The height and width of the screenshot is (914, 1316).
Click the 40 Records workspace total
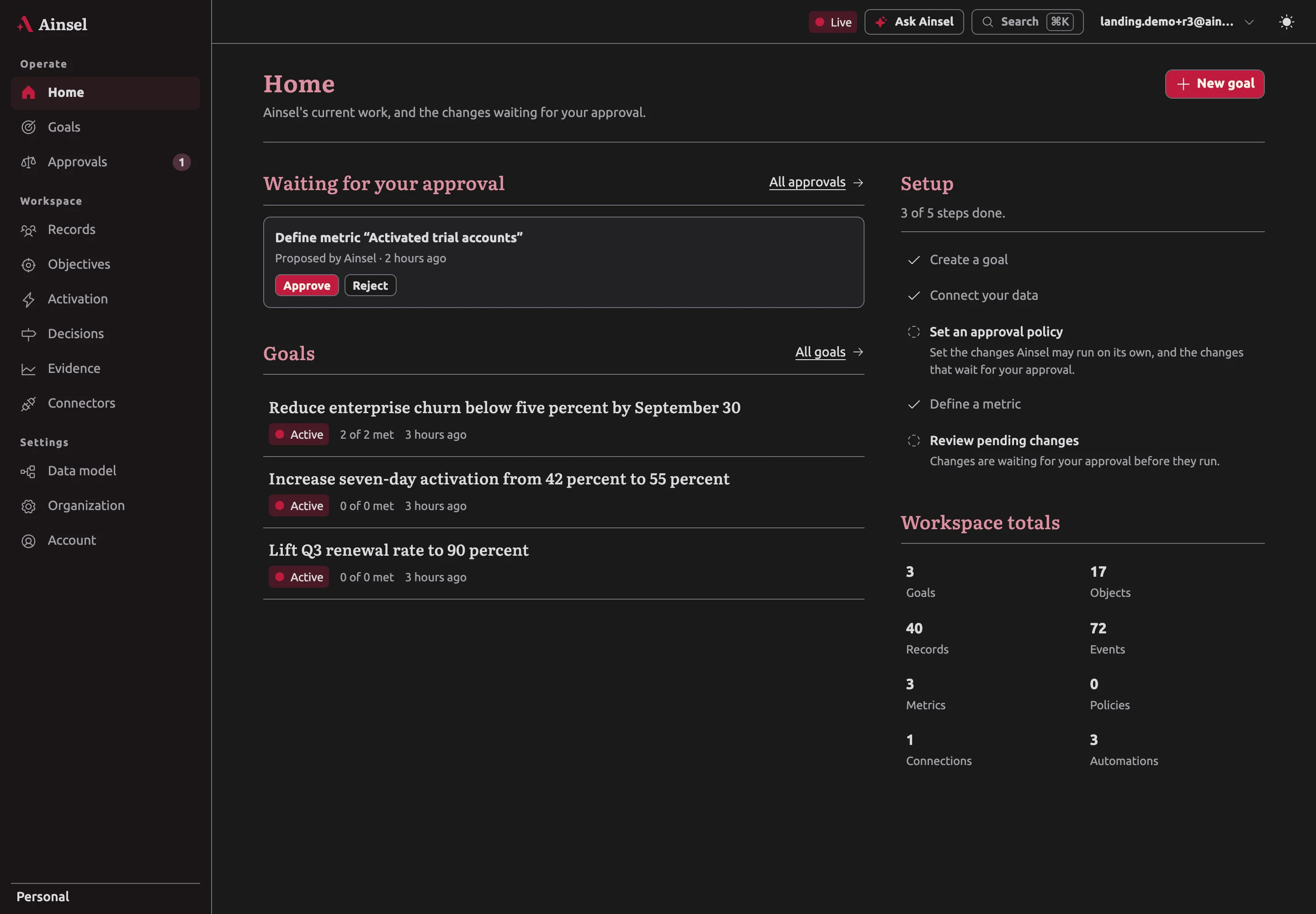click(x=927, y=638)
